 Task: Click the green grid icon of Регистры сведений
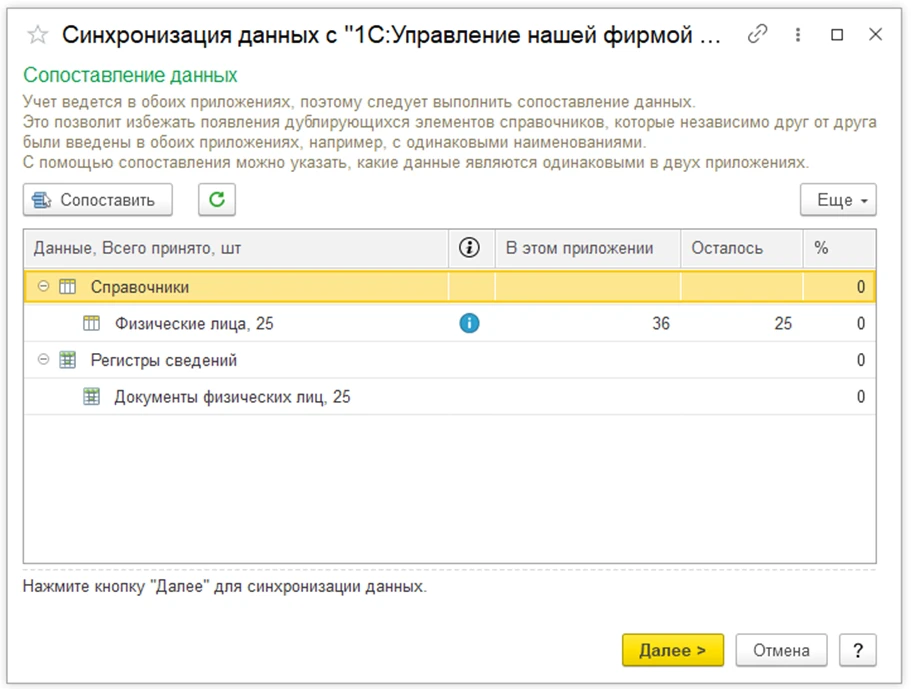point(68,360)
